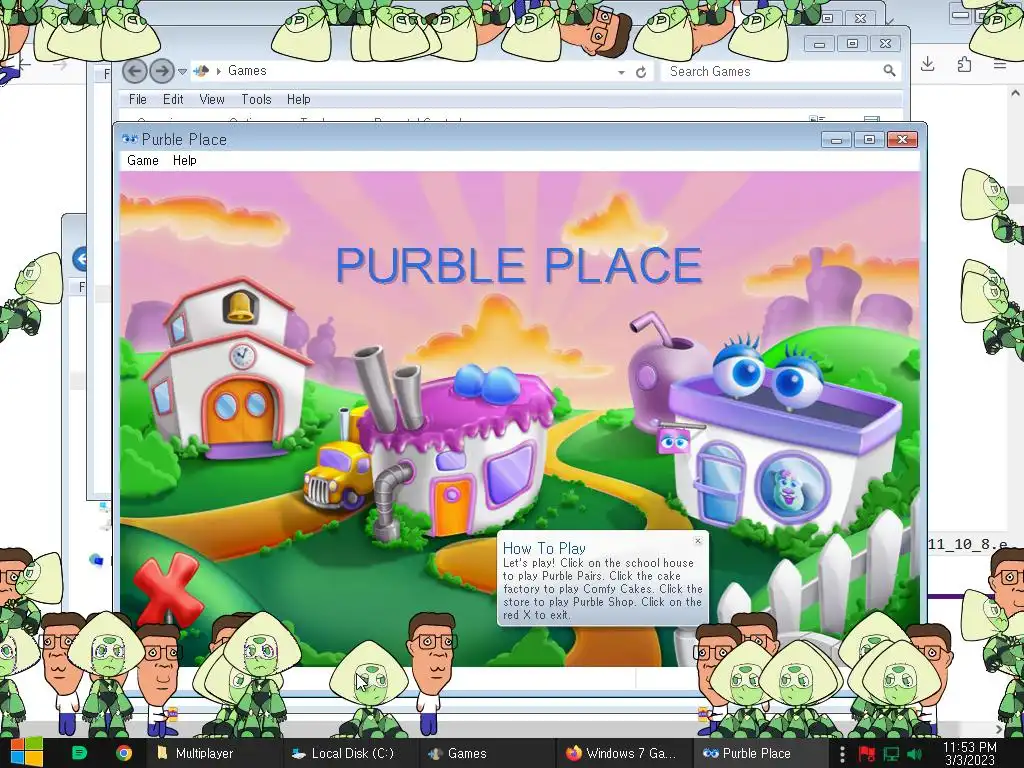Click the Forward arrow in Games window
Screen dimensions: 1024x768
pos(162,71)
